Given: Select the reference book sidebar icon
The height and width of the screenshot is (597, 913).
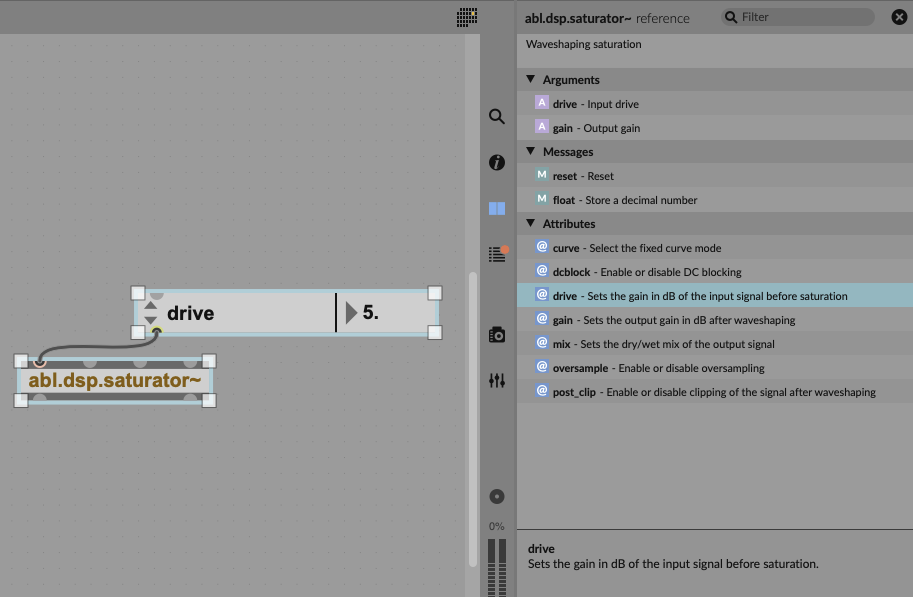Looking at the screenshot, I should tap(496, 209).
